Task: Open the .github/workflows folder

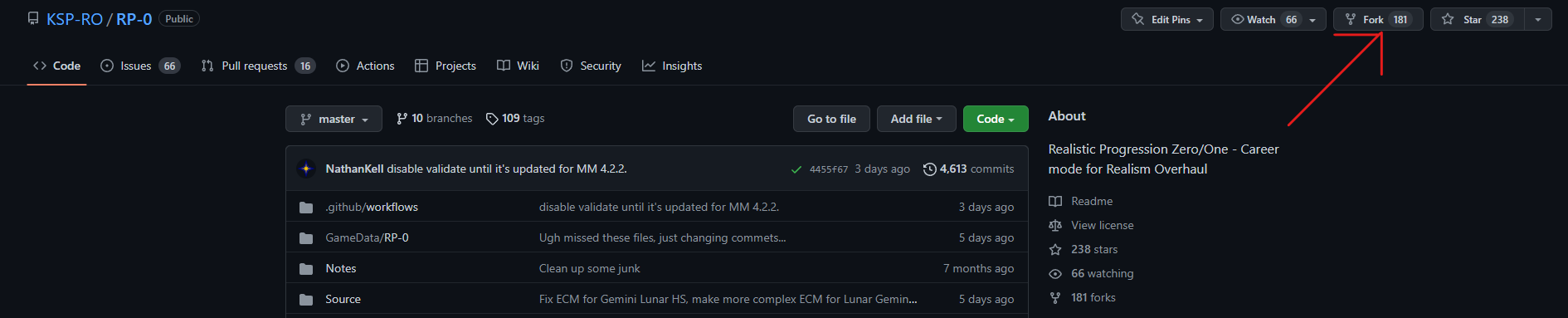Action: (x=372, y=207)
